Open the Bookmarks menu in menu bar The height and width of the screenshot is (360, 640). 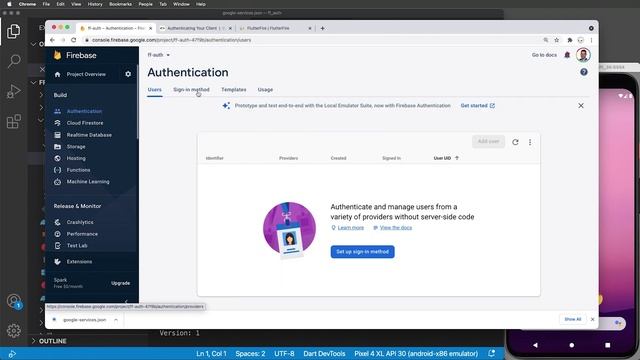pyautogui.click(x=120, y=4)
